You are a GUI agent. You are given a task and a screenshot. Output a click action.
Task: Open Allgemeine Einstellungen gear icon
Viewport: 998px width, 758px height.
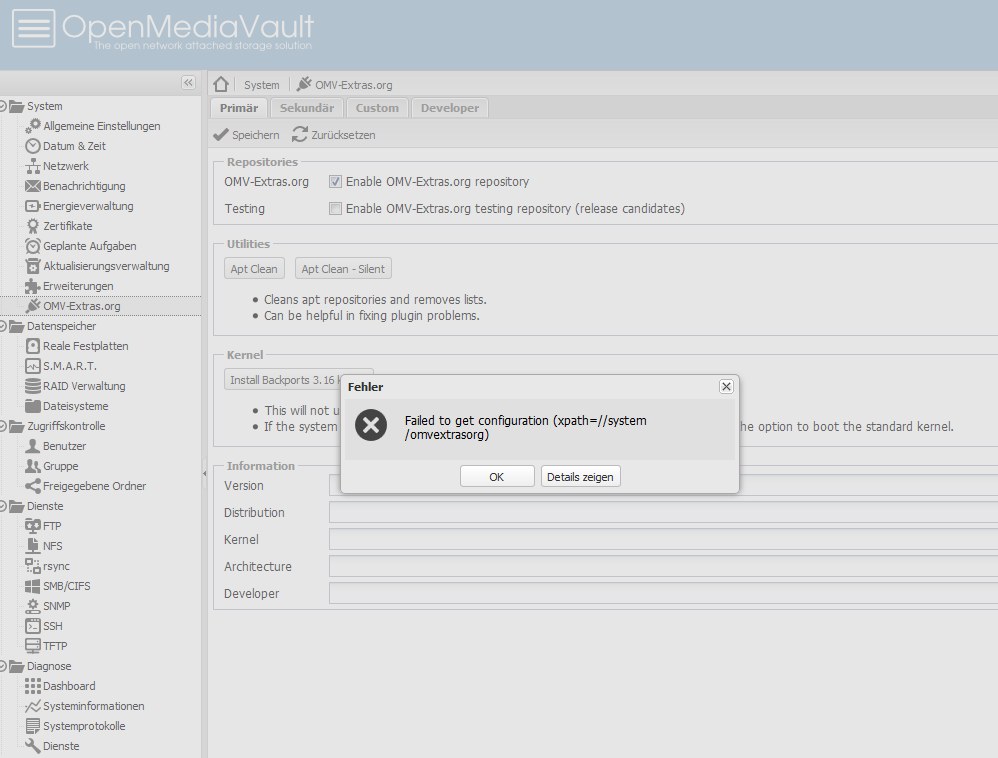coord(32,126)
